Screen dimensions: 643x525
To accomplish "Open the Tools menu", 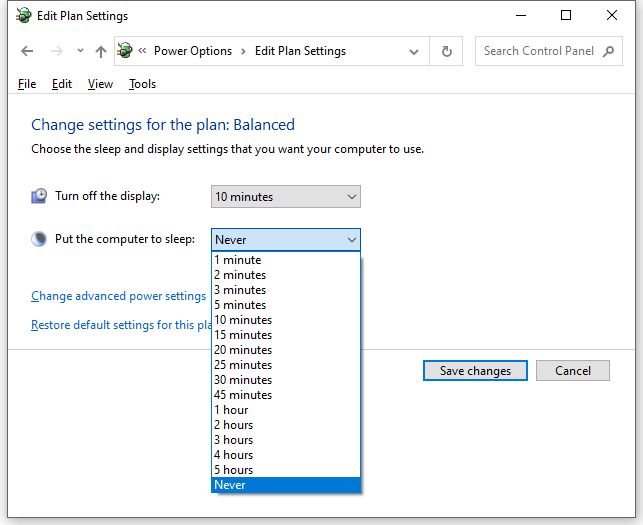I will 142,84.
